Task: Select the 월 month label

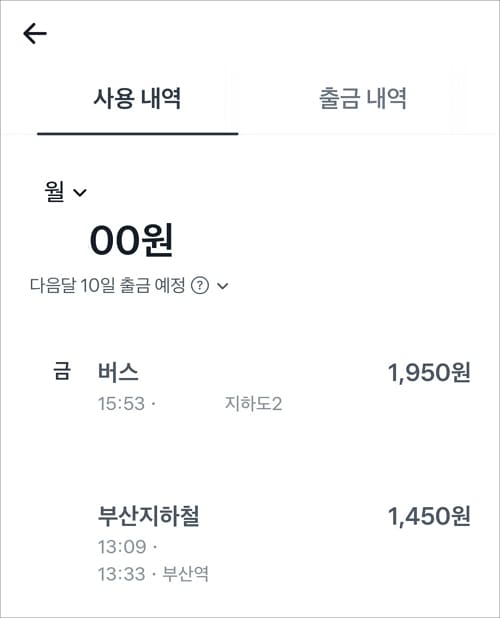Action: point(54,192)
